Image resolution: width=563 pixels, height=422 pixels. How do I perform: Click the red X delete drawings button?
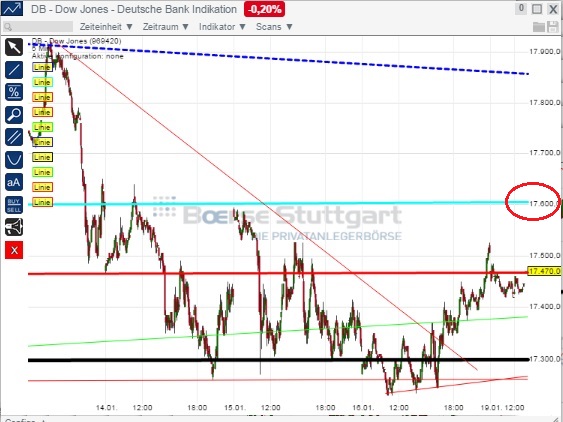tap(14, 250)
